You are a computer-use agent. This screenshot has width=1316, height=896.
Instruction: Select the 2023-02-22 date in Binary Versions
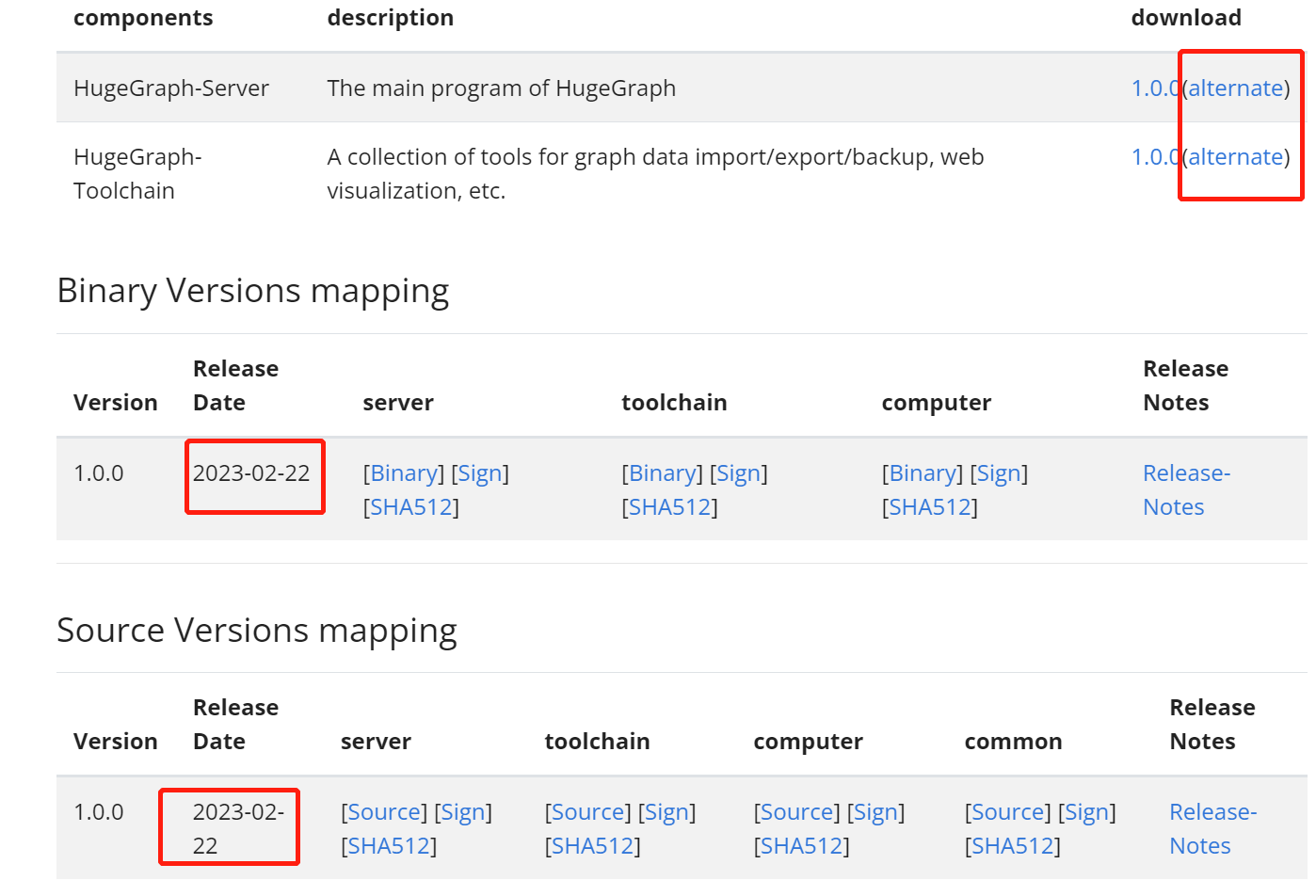click(251, 472)
